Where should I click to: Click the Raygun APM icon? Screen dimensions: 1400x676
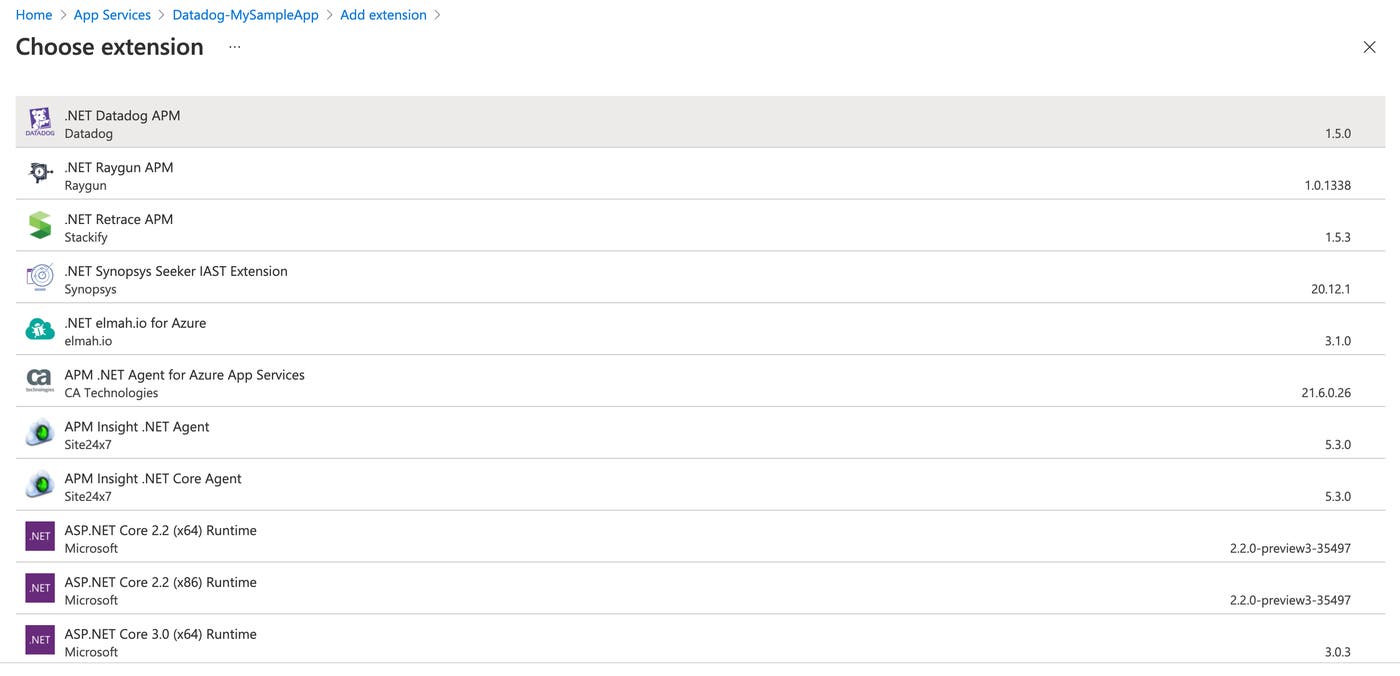coord(40,174)
